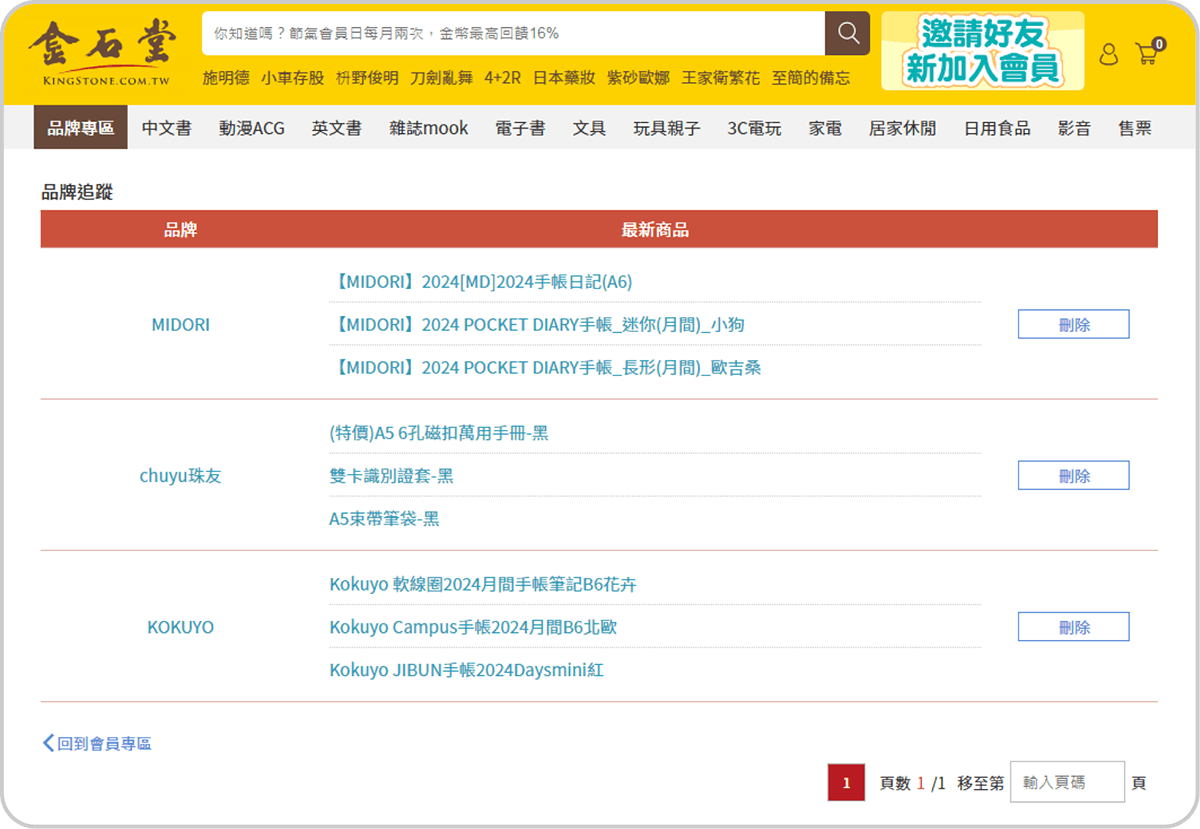This screenshot has width=1200, height=829.
Task: Select the 文具 menu item
Action: (x=589, y=128)
